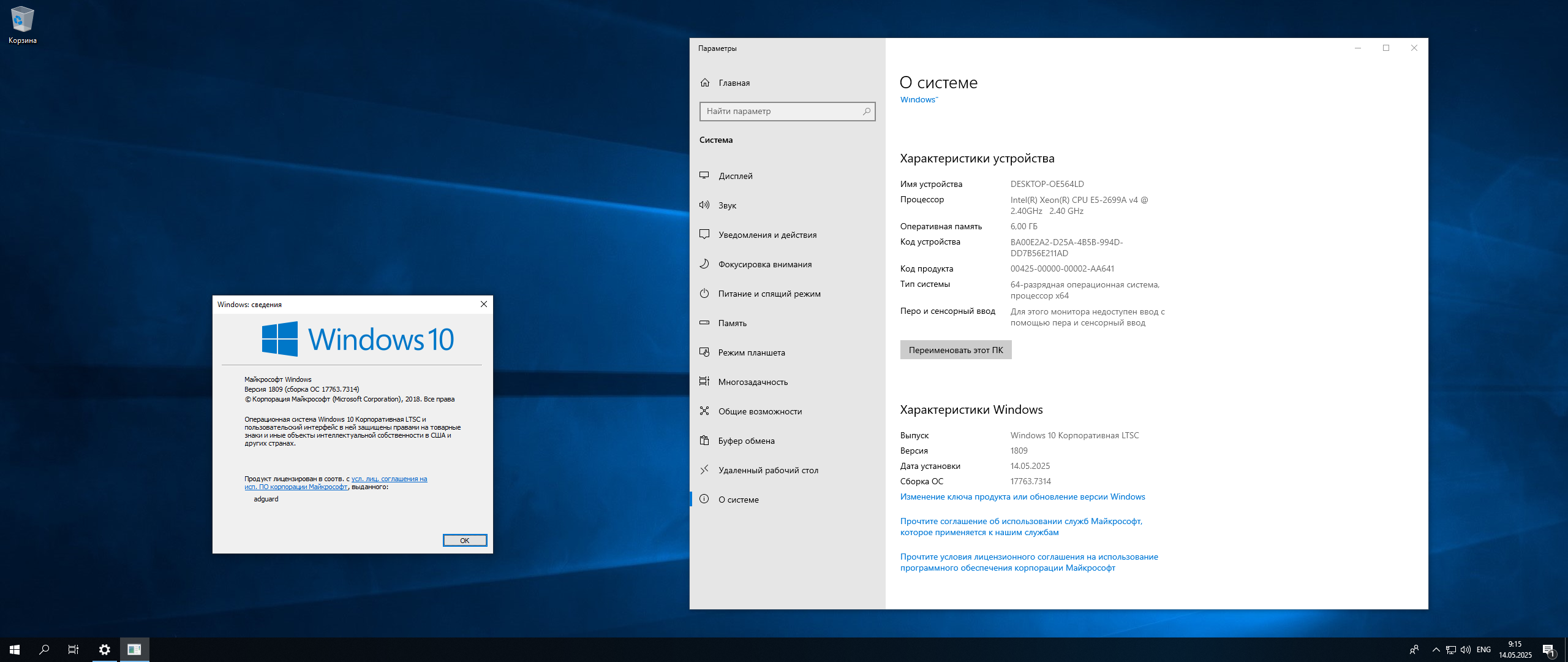Open Изменение ключа продукта link

pos(1022,497)
